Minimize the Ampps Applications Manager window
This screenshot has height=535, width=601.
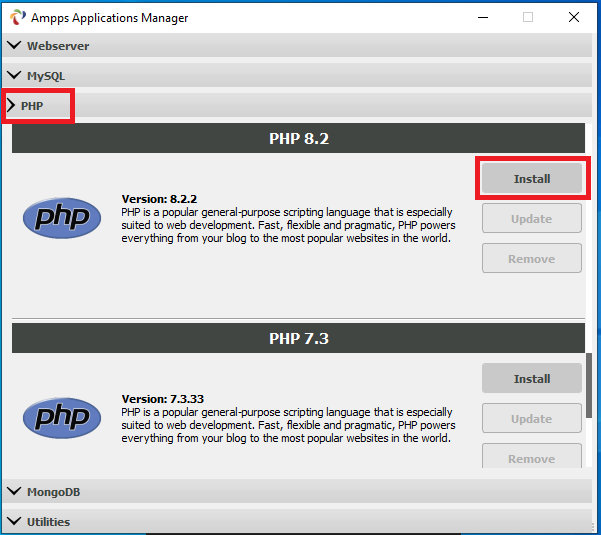pos(483,17)
